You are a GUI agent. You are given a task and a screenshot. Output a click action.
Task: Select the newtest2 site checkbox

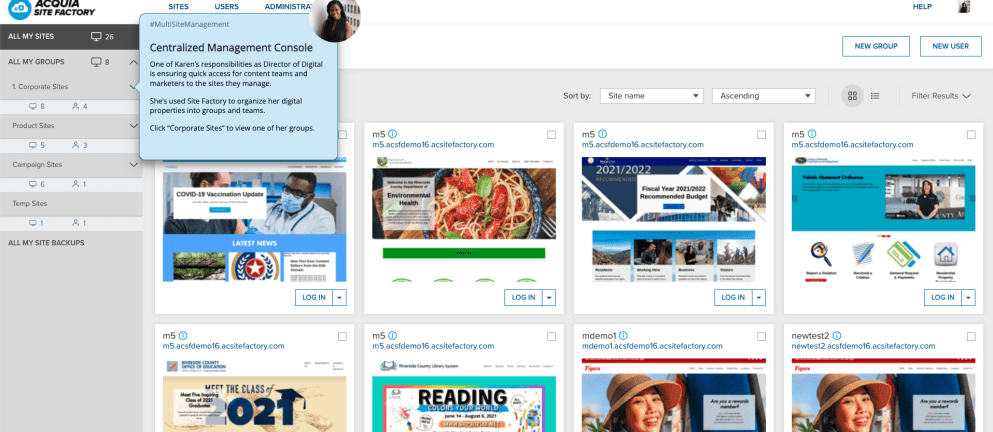pos(971,336)
